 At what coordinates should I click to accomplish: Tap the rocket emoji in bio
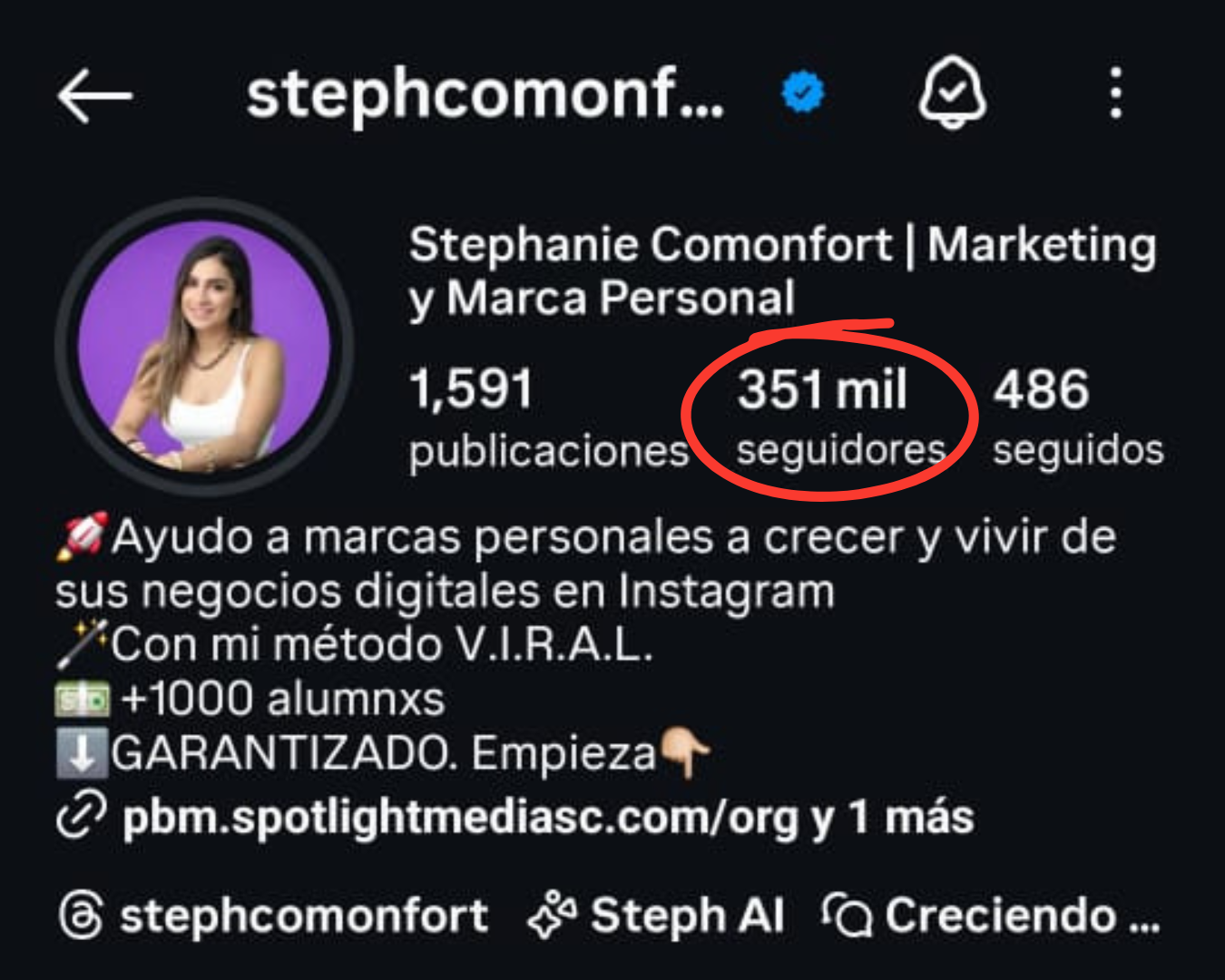(x=82, y=536)
